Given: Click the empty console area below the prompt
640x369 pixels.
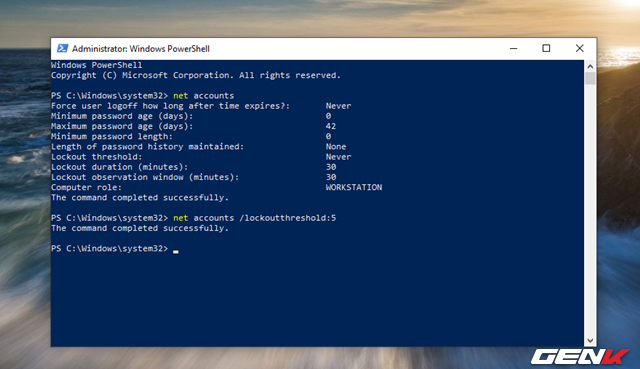Looking at the screenshot, I should (x=317, y=300).
